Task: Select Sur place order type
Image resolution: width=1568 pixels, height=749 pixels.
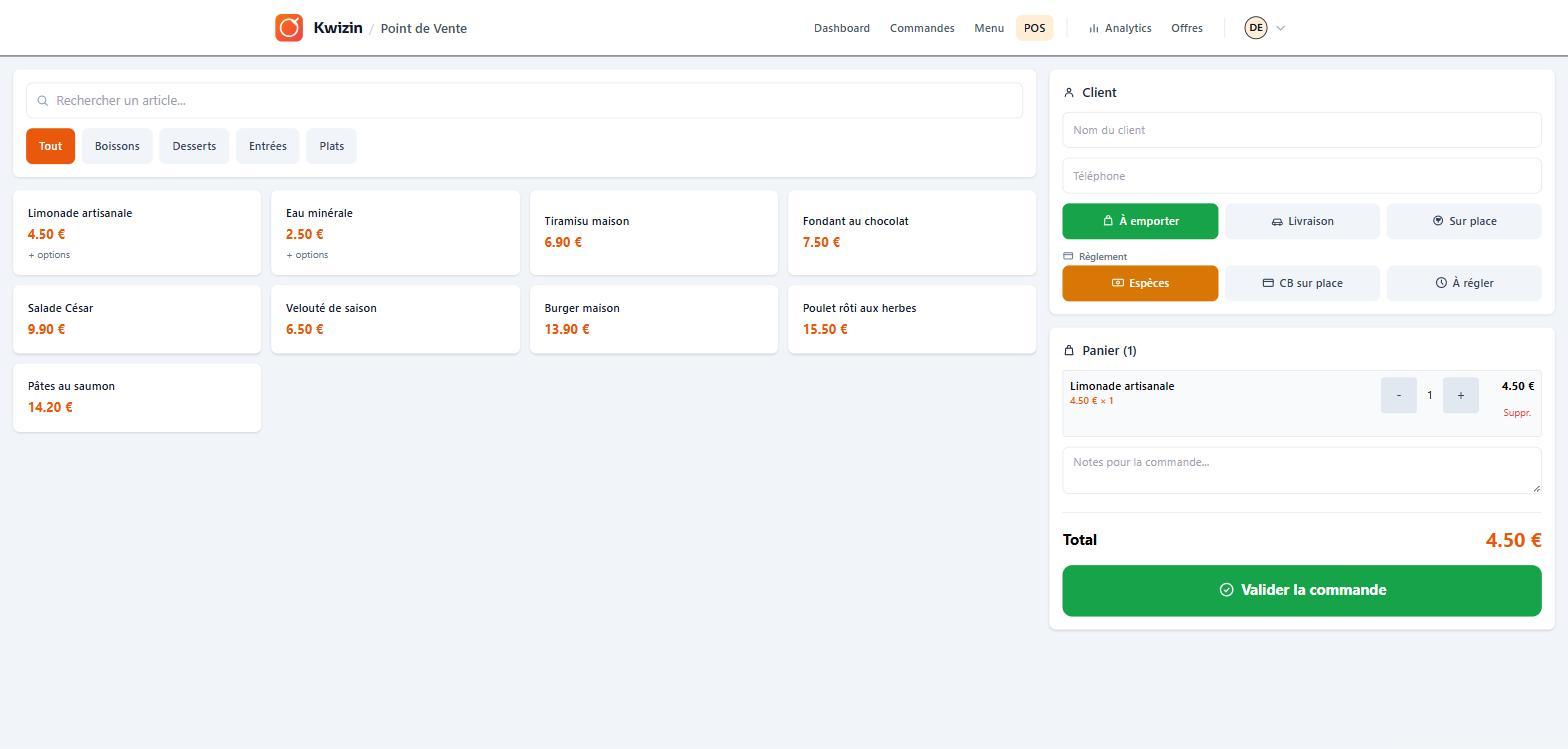Action: coord(1464,221)
